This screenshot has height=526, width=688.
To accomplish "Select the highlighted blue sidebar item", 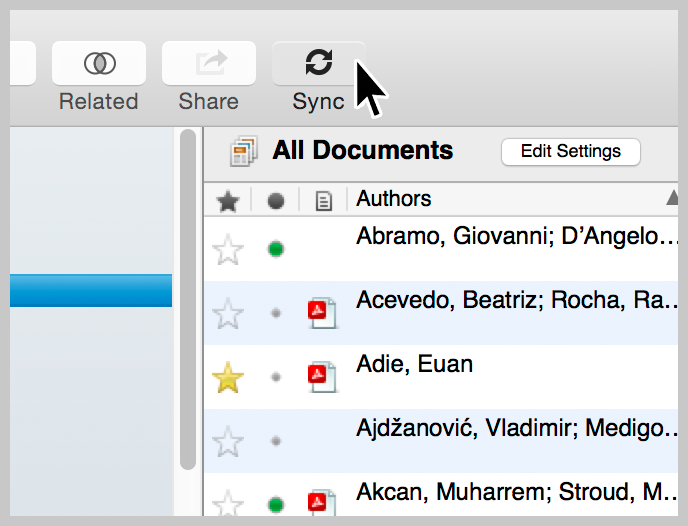I will pyautogui.click(x=90, y=291).
